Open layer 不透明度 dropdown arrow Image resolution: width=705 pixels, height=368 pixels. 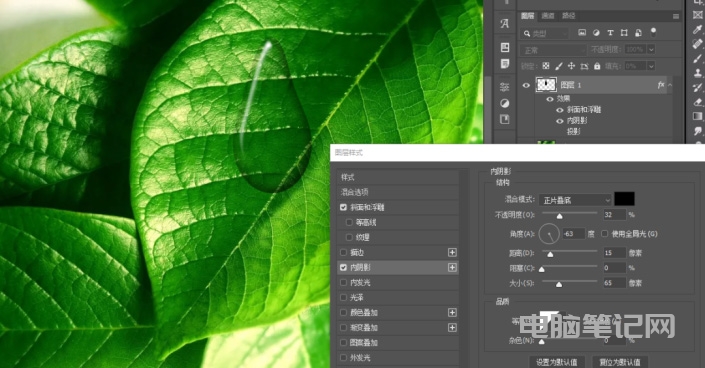[x=651, y=49]
